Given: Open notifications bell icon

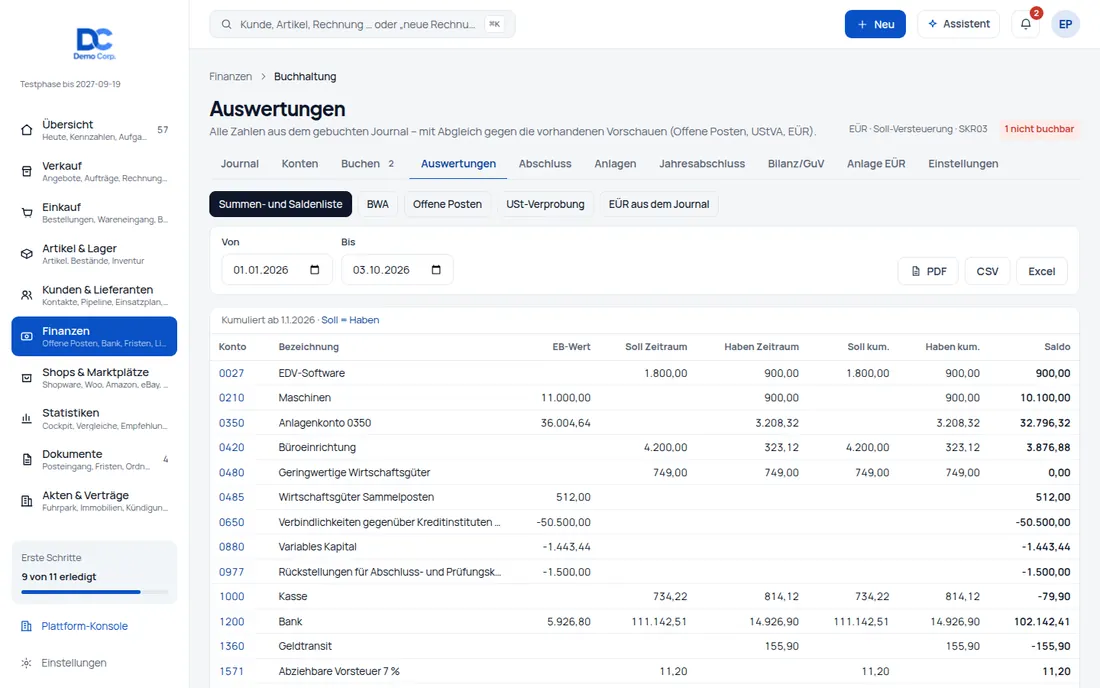Looking at the screenshot, I should [x=1026, y=24].
